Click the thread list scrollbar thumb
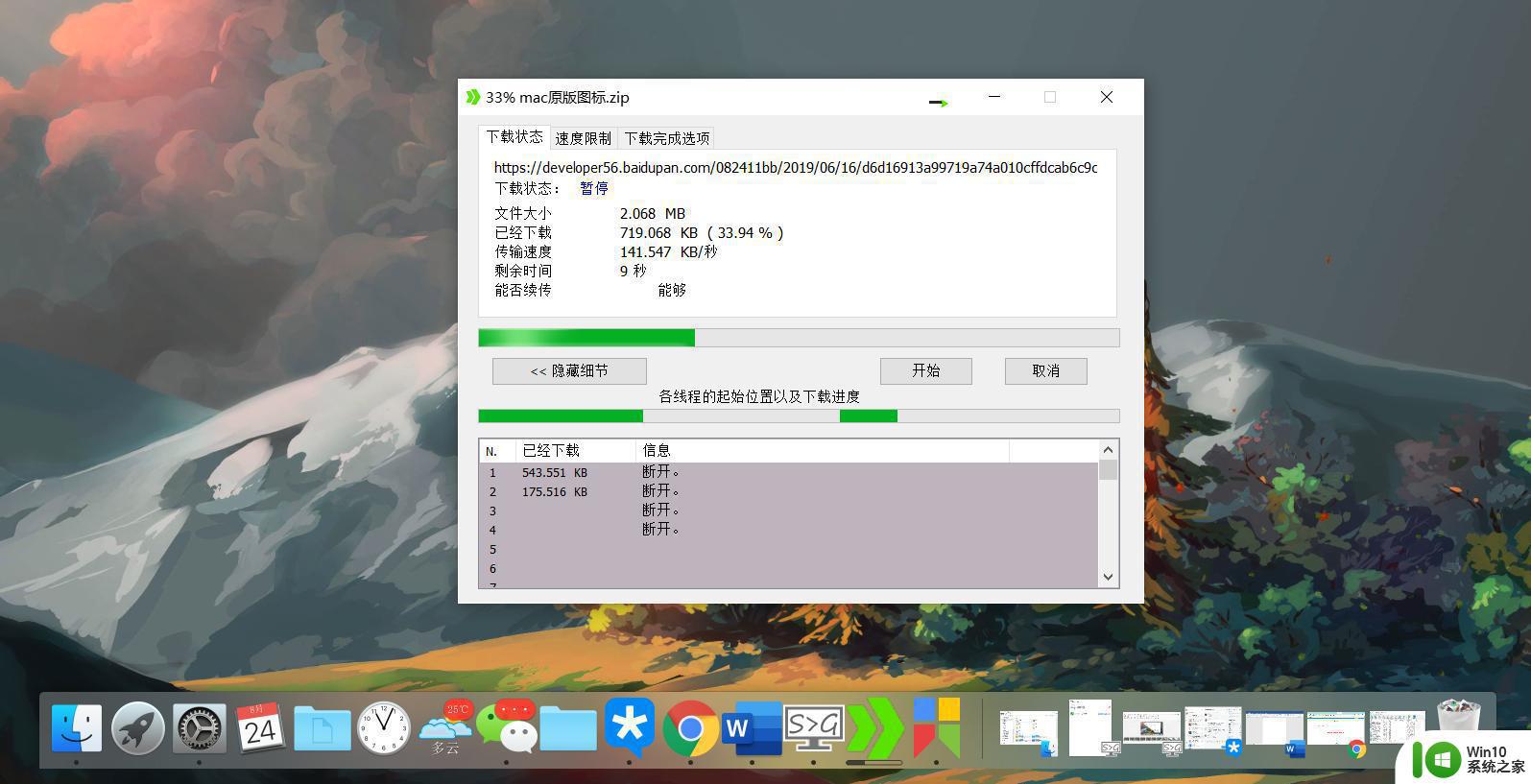The height and width of the screenshot is (784, 1531). click(x=1108, y=469)
